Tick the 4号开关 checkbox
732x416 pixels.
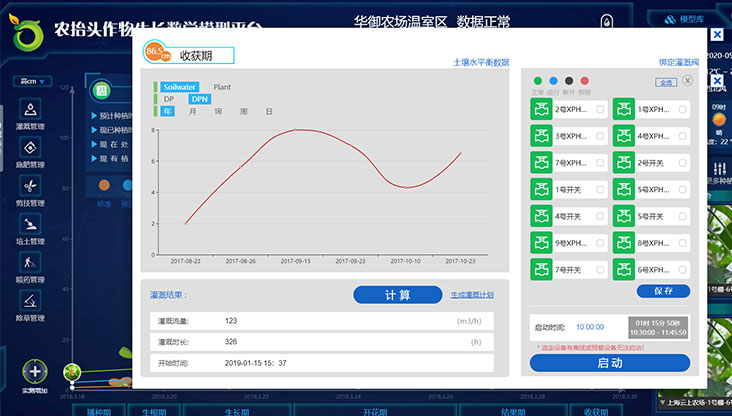tap(599, 216)
